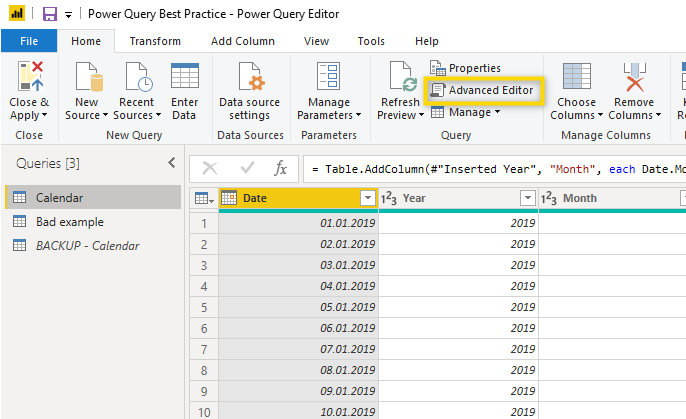Expand the Refresh Preview dropdown arrow

[x=421, y=115]
